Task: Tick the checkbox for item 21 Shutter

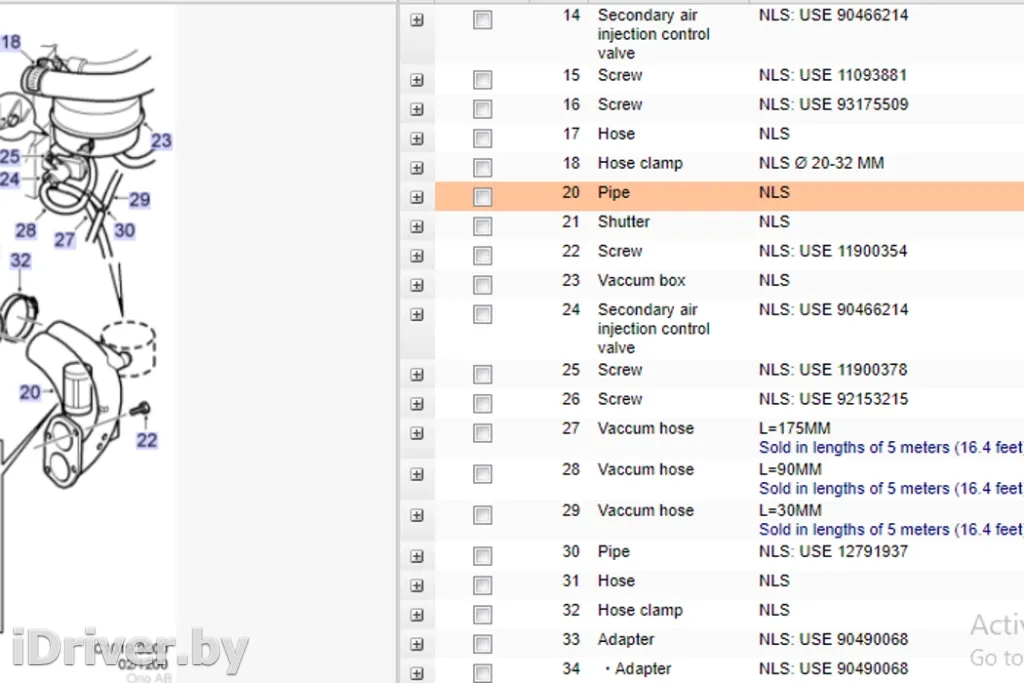Action: point(482,227)
